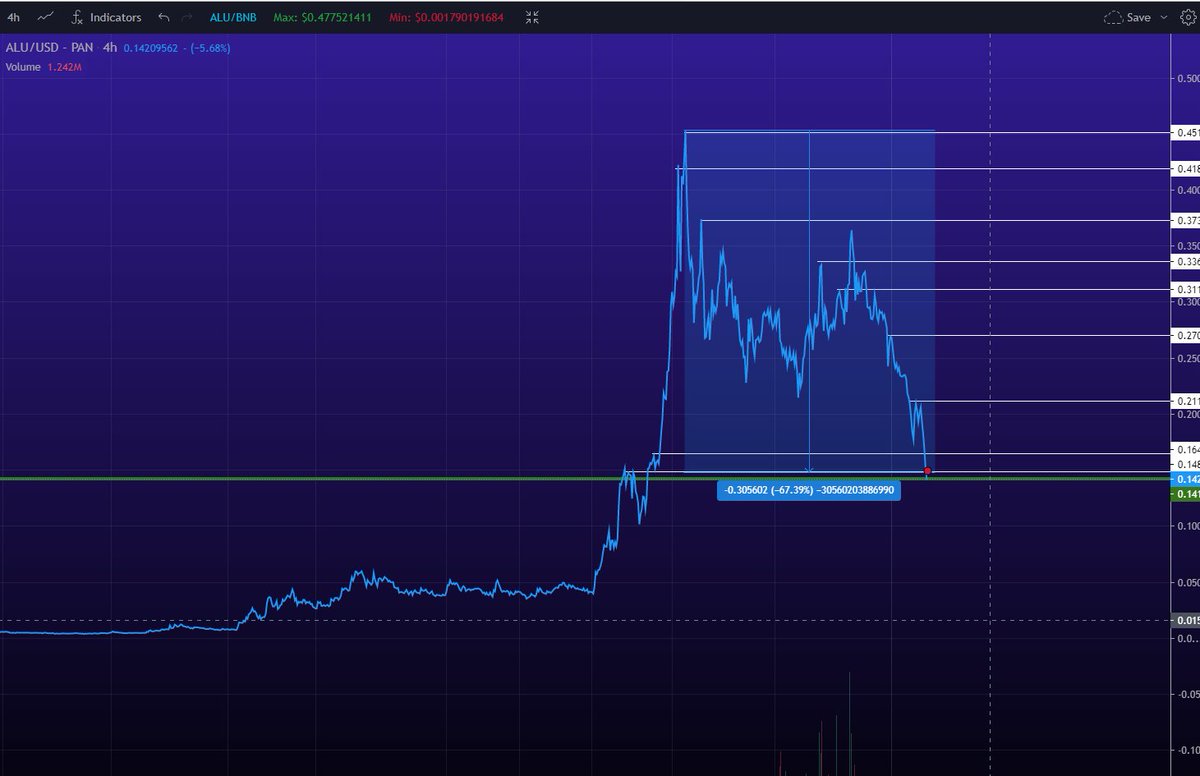The height and width of the screenshot is (776, 1200).
Task: Click the 0.418 price level label
Action: [1186, 169]
